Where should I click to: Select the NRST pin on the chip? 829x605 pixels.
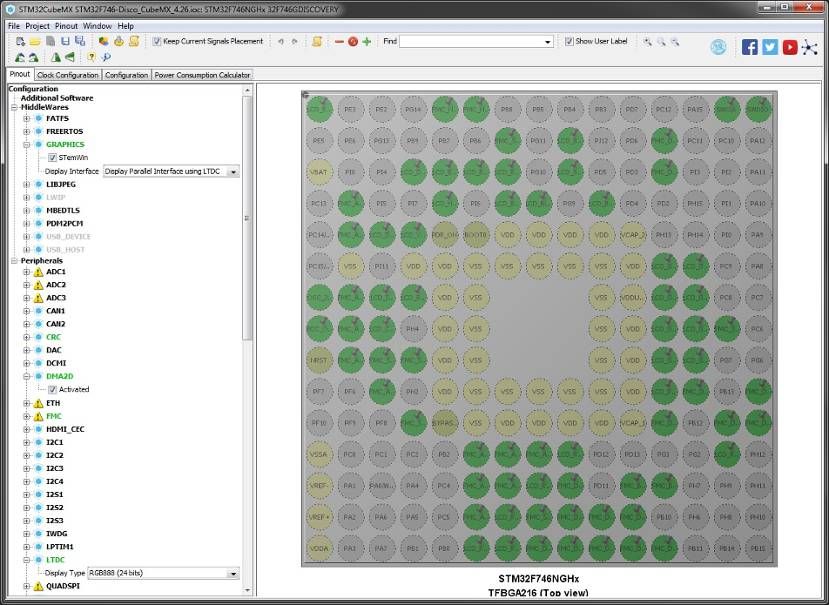click(319, 360)
